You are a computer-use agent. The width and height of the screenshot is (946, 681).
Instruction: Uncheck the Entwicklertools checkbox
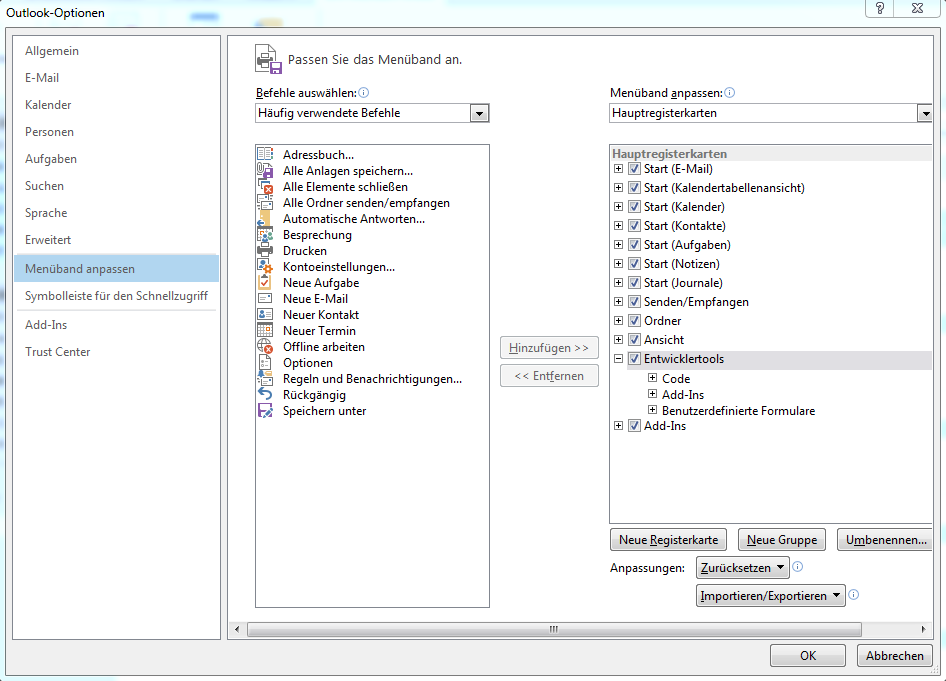coord(634,359)
